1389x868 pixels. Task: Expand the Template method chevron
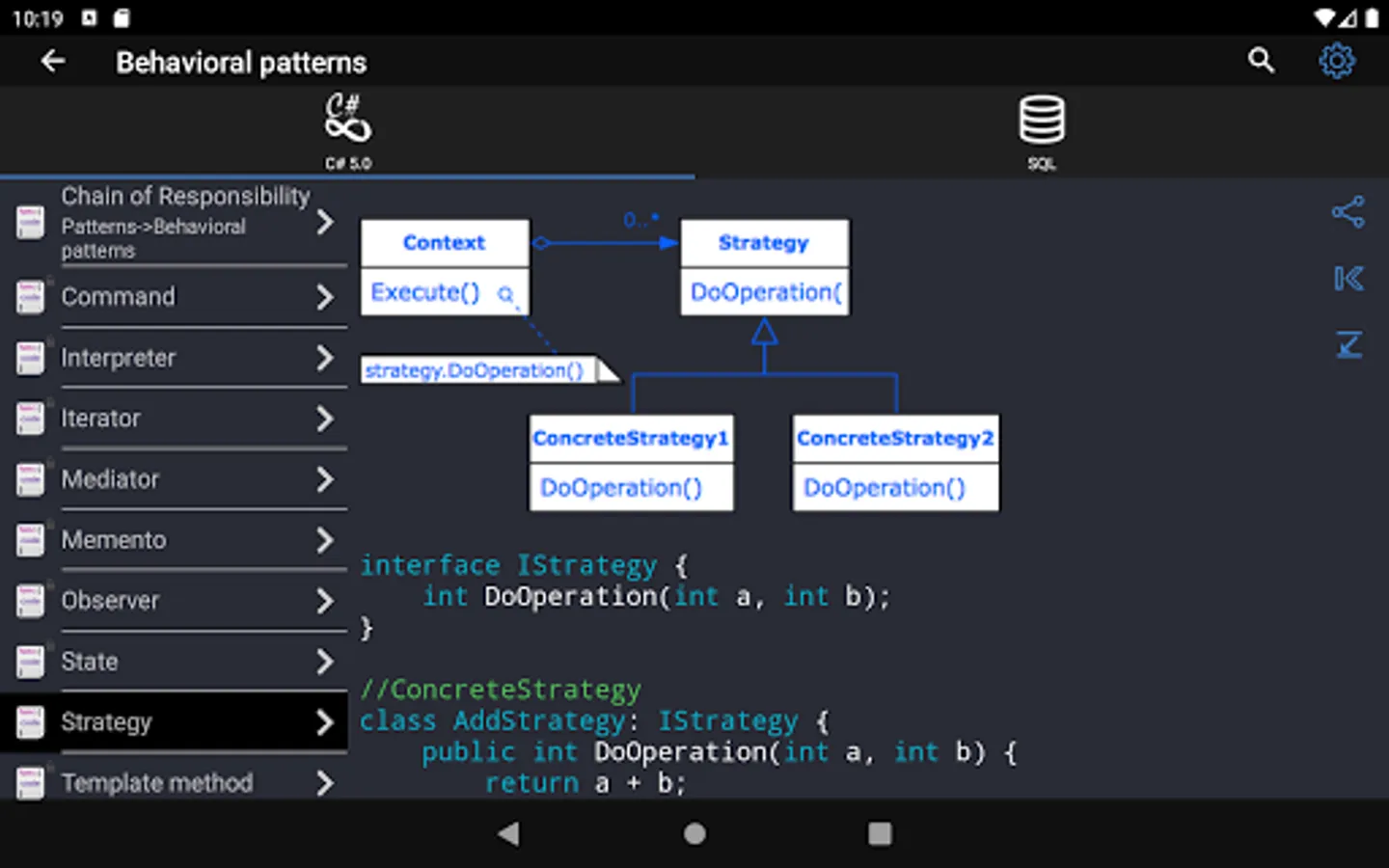pyautogui.click(x=325, y=782)
